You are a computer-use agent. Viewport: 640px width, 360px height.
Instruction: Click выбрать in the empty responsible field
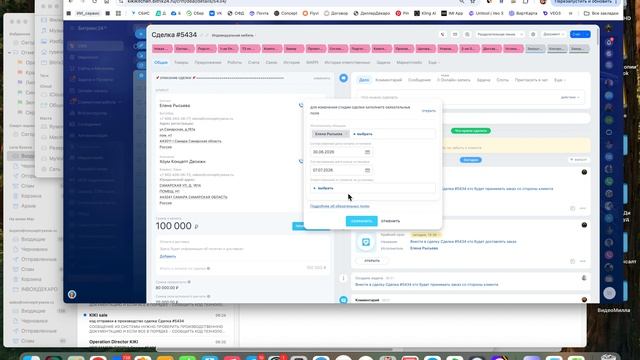(323, 188)
